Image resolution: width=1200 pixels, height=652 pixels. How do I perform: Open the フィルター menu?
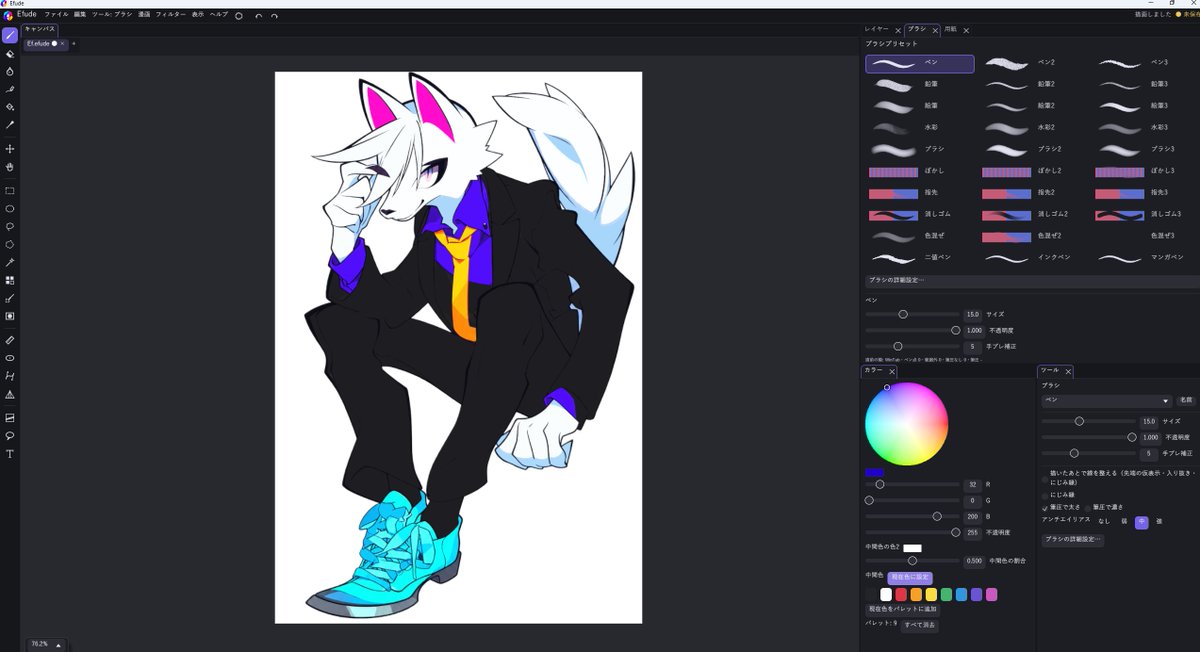[171, 16]
